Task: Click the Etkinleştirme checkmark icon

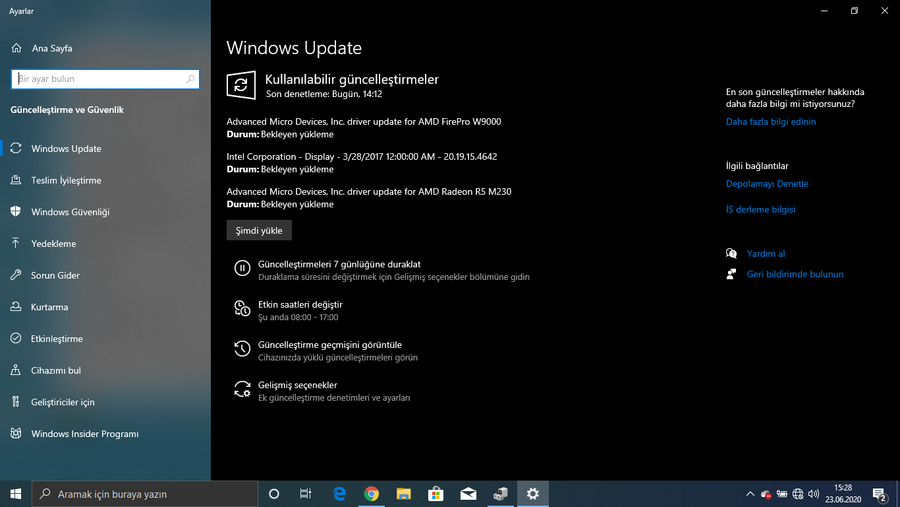Action: click(x=16, y=338)
